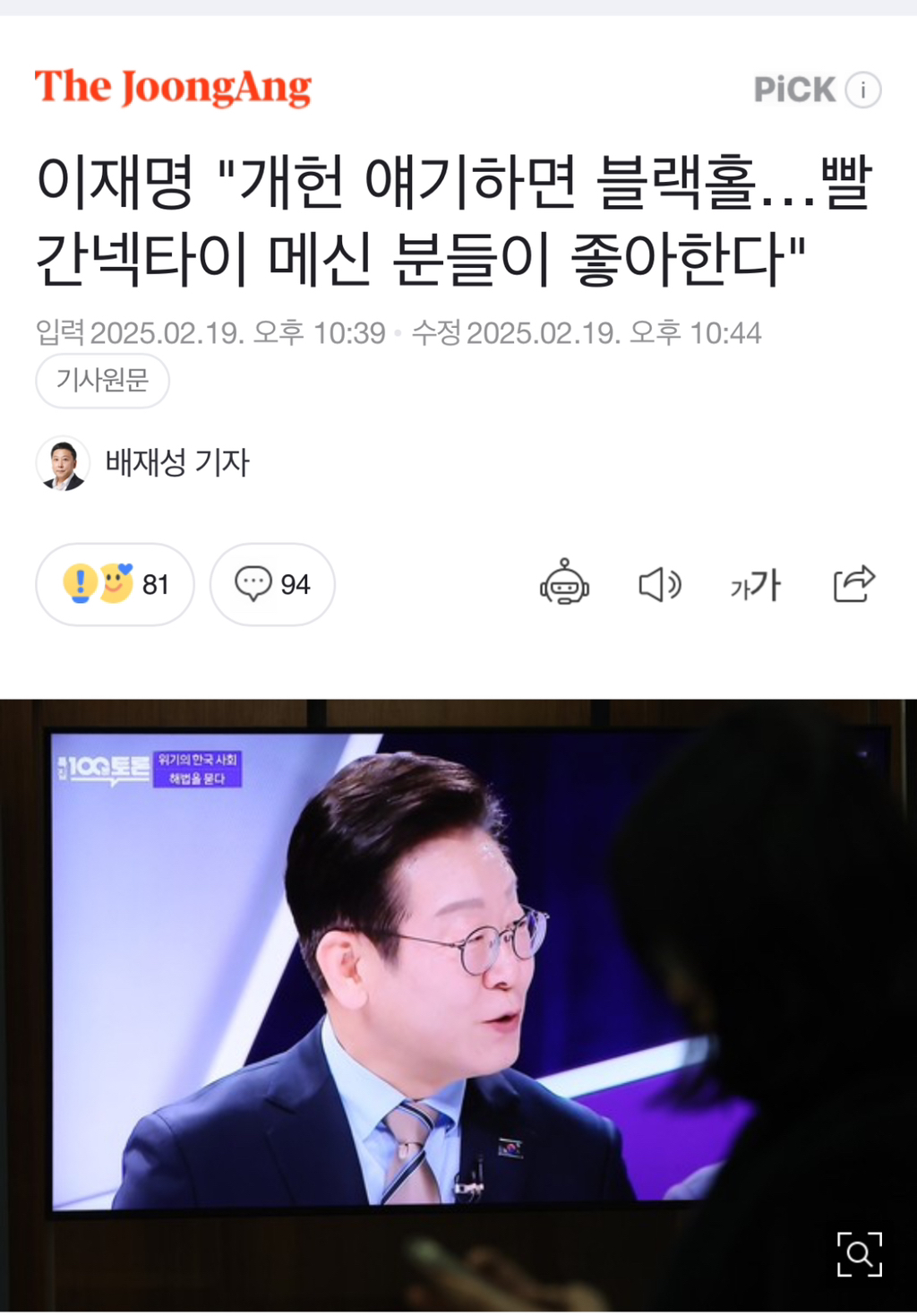Image resolution: width=917 pixels, height=1316 pixels.
Task: Click the info (i) icon beside PiCK
Action: [x=863, y=90]
